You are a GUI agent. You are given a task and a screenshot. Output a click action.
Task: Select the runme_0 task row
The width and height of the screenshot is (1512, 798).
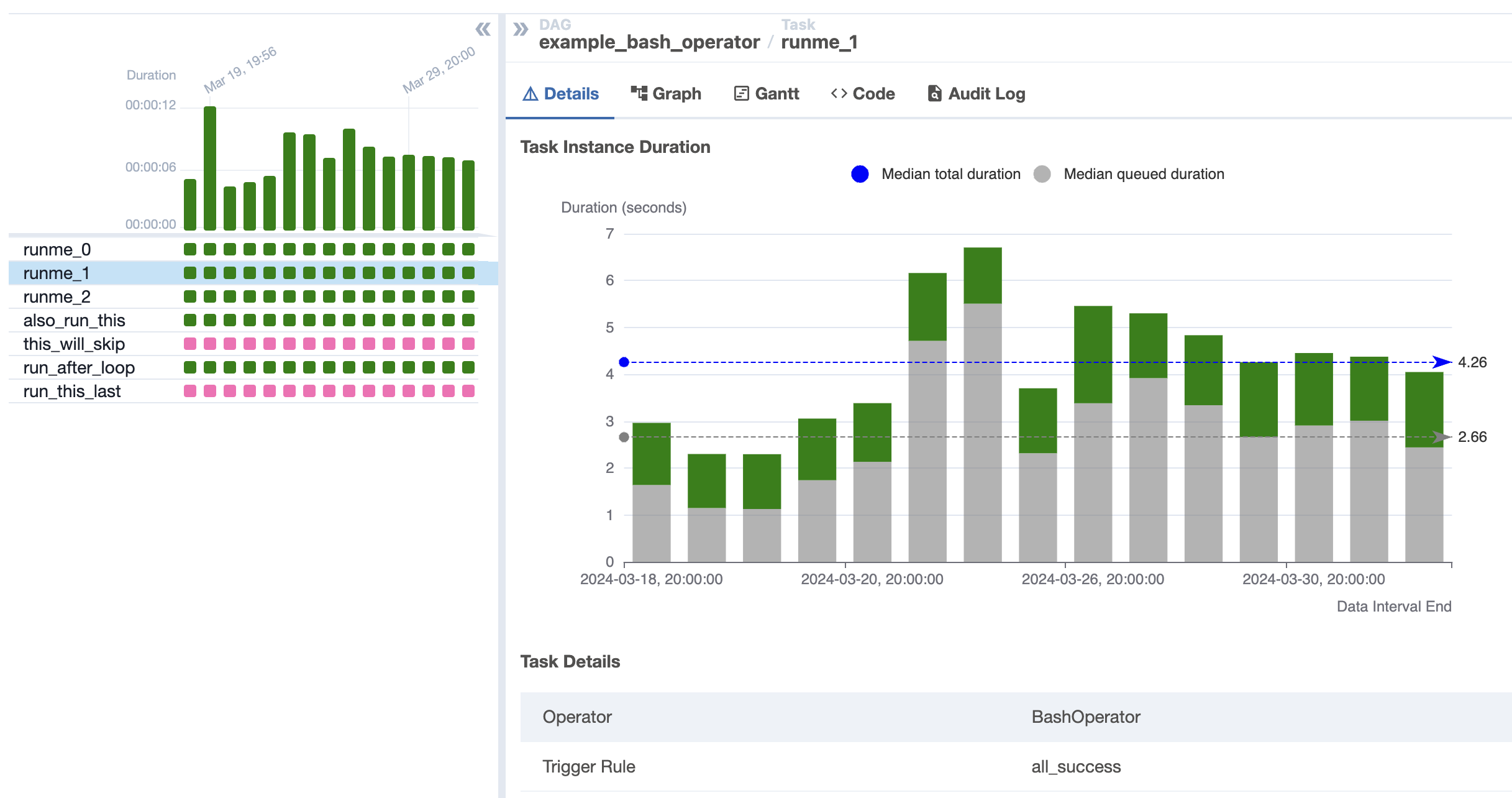(57, 250)
